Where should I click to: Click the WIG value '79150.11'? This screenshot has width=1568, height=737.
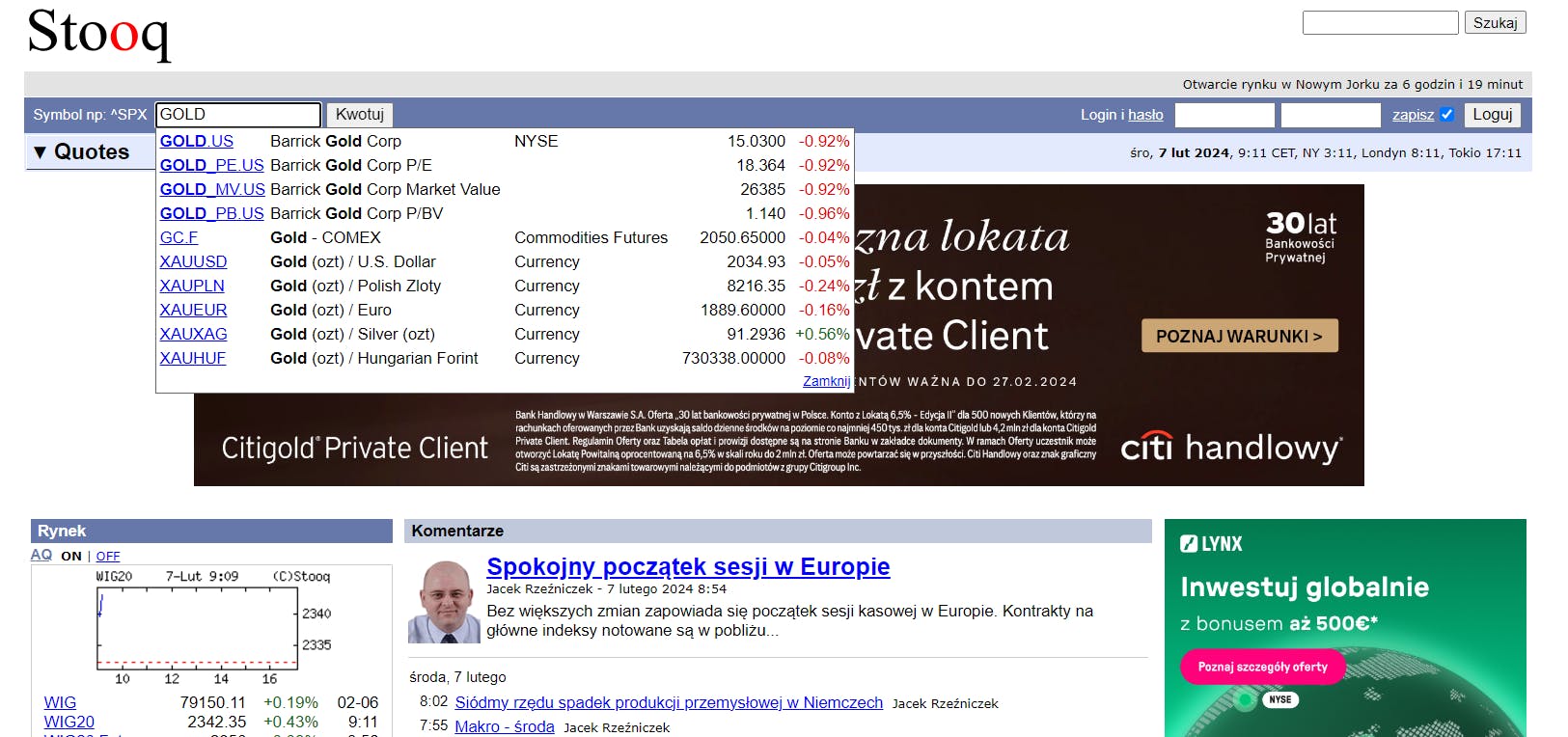point(212,702)
